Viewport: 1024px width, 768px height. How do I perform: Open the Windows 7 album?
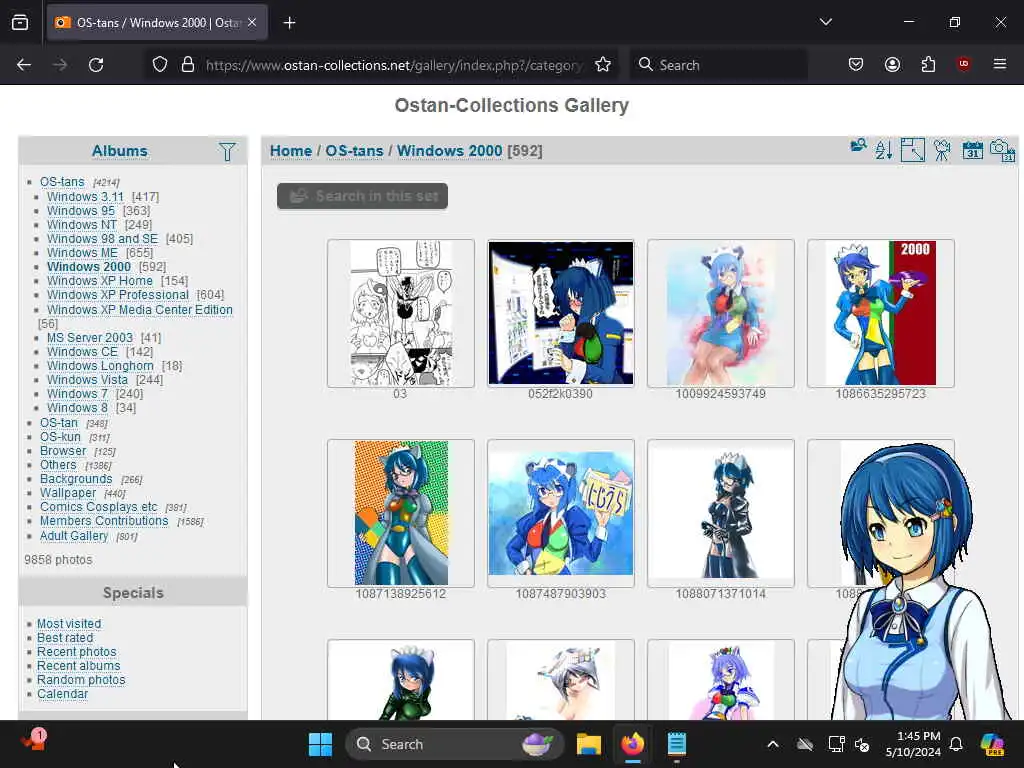(77, 394)
